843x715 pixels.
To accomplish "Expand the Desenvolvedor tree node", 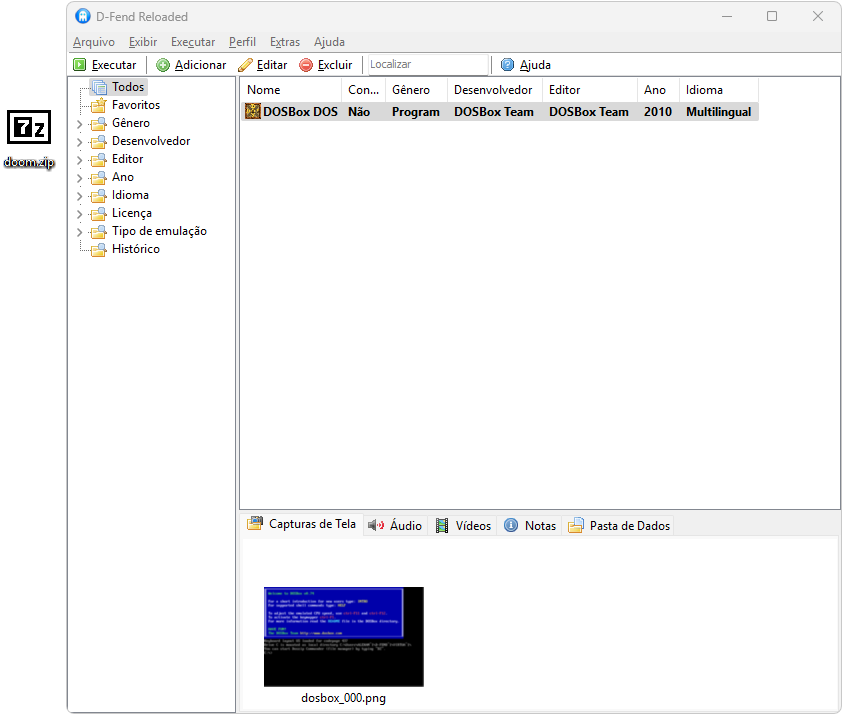I will (80, 142).
